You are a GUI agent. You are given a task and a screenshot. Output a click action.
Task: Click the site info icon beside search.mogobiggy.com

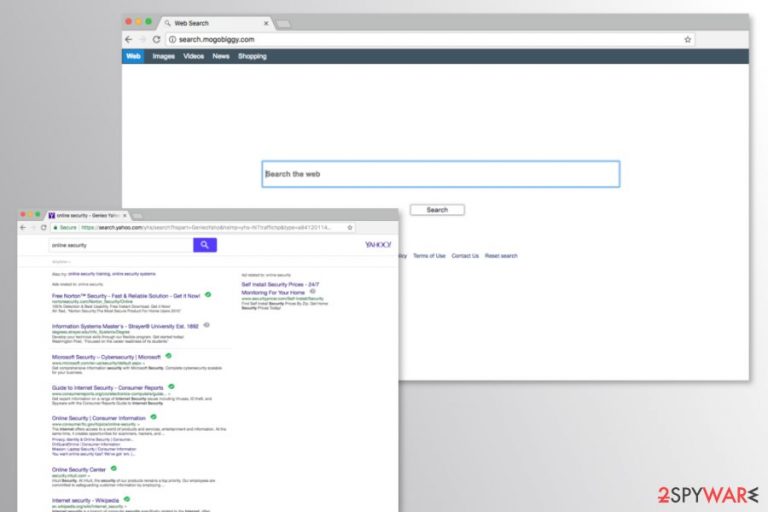coord(172,39)
